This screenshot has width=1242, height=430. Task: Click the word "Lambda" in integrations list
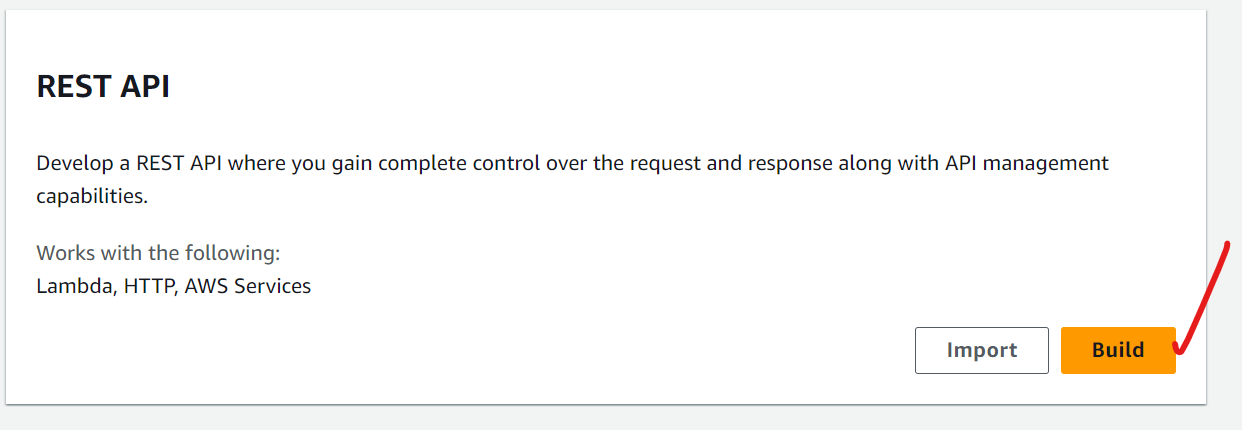[75, 286]
